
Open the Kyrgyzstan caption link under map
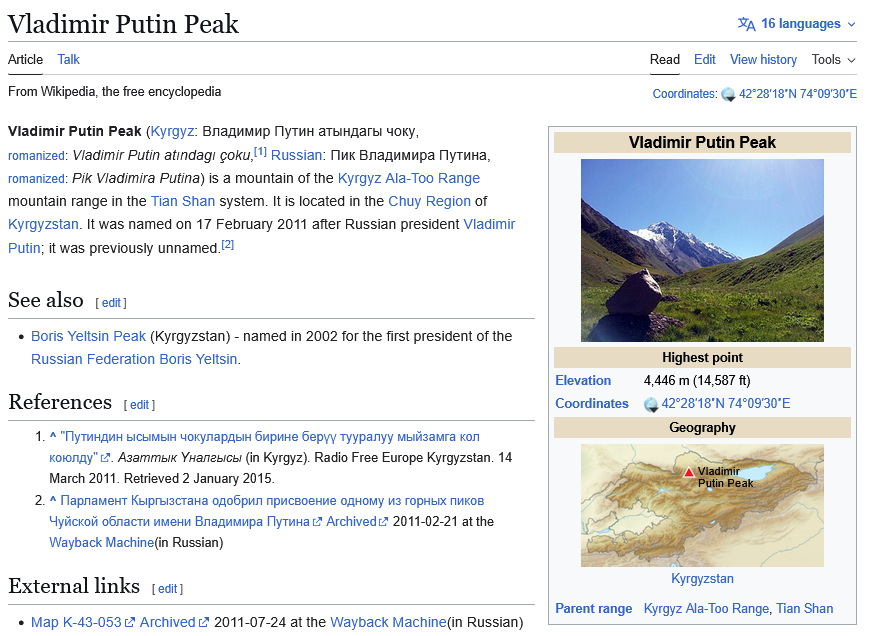pyautogui.click(x=702, y=579)
